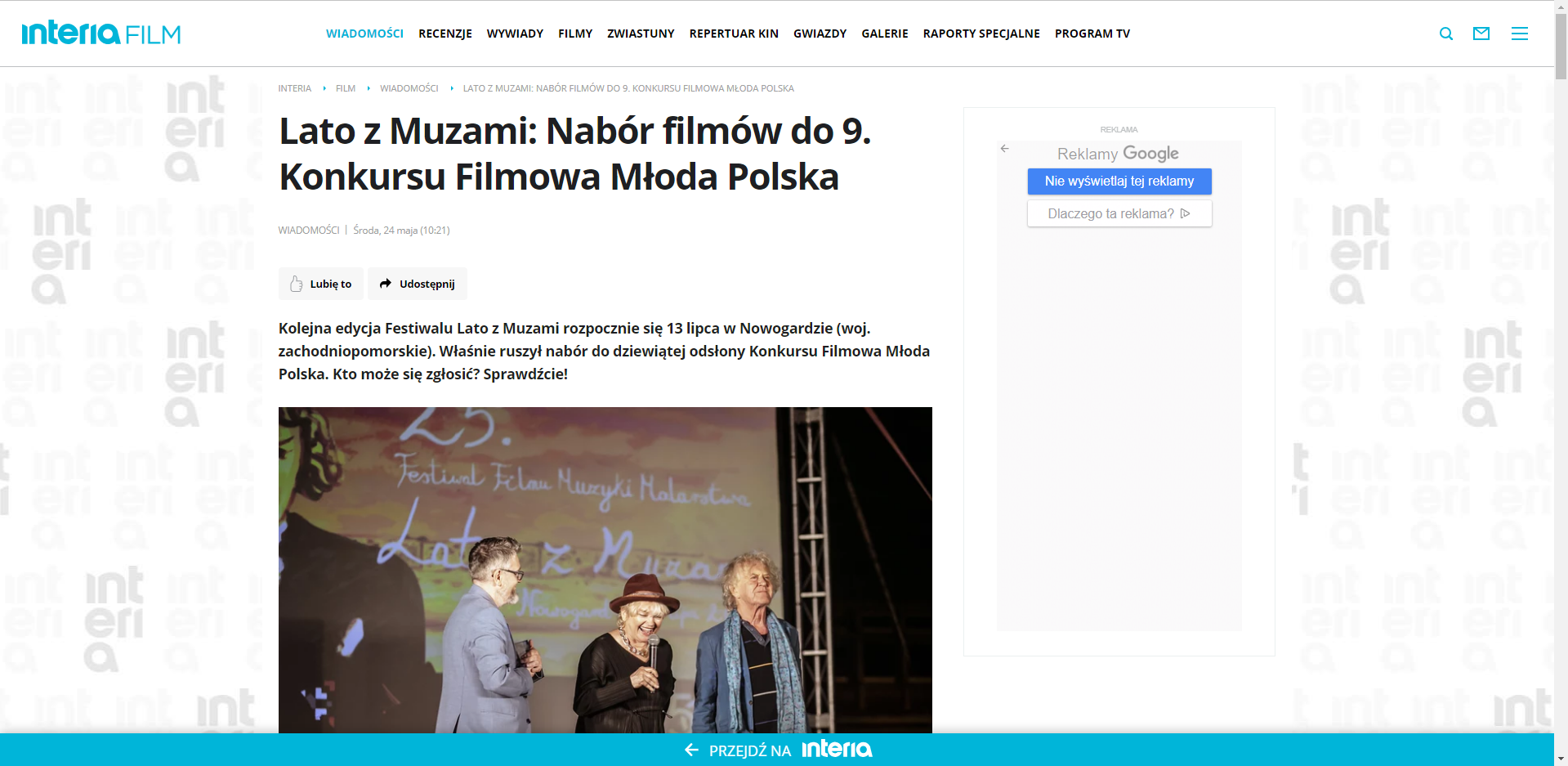Image resolution: width=1568 pixels, height=766 pixels.
Task: Open the Wiadomości menu item
Action: 364,34
